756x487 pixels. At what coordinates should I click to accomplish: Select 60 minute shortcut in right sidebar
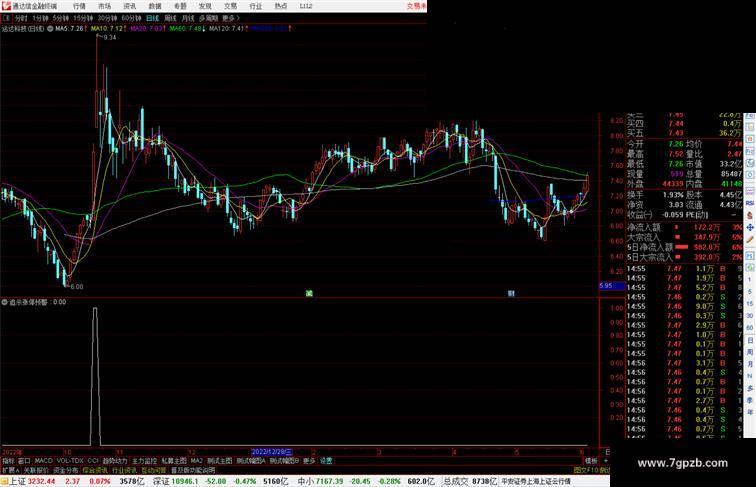pyautogui.click(x=750, y=328)
